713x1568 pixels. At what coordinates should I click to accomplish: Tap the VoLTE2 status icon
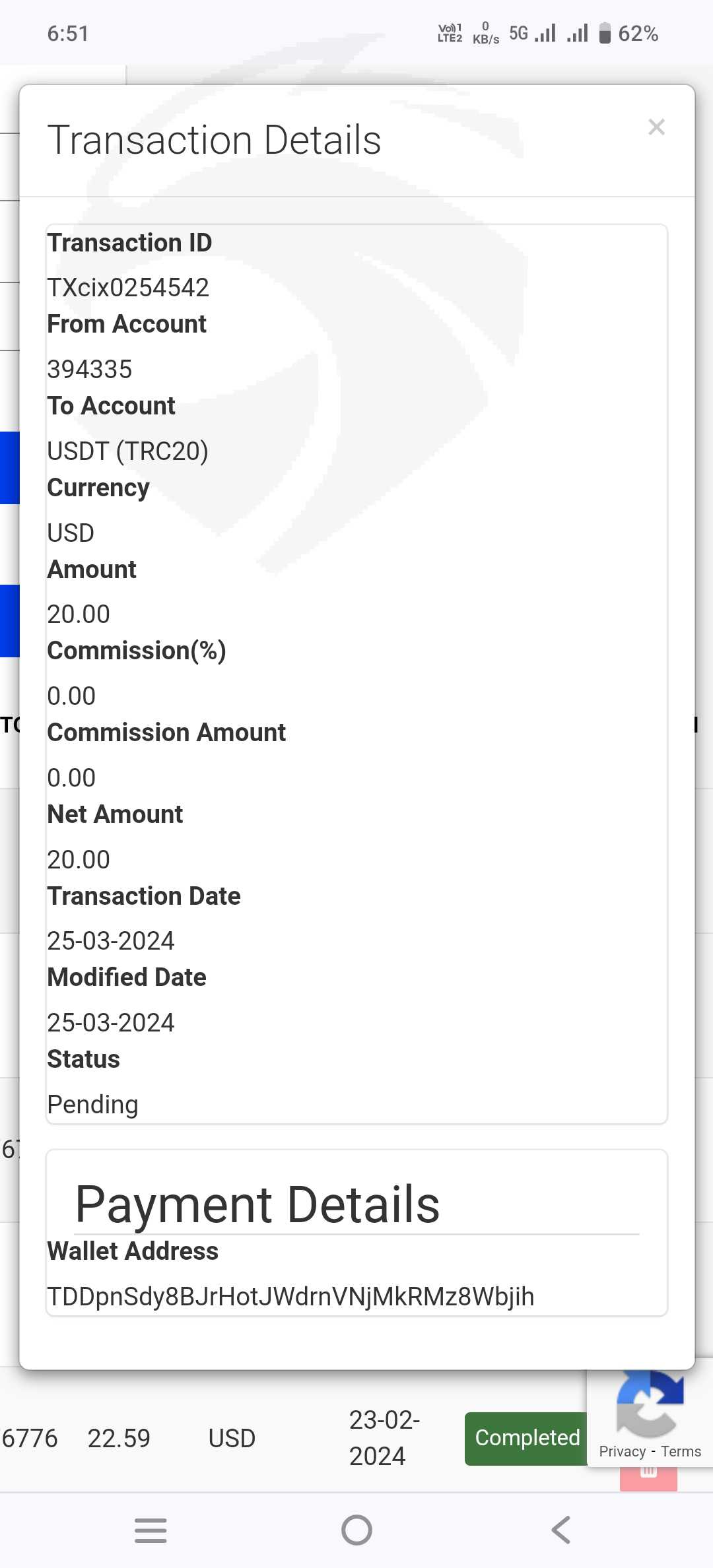[450, 33]
